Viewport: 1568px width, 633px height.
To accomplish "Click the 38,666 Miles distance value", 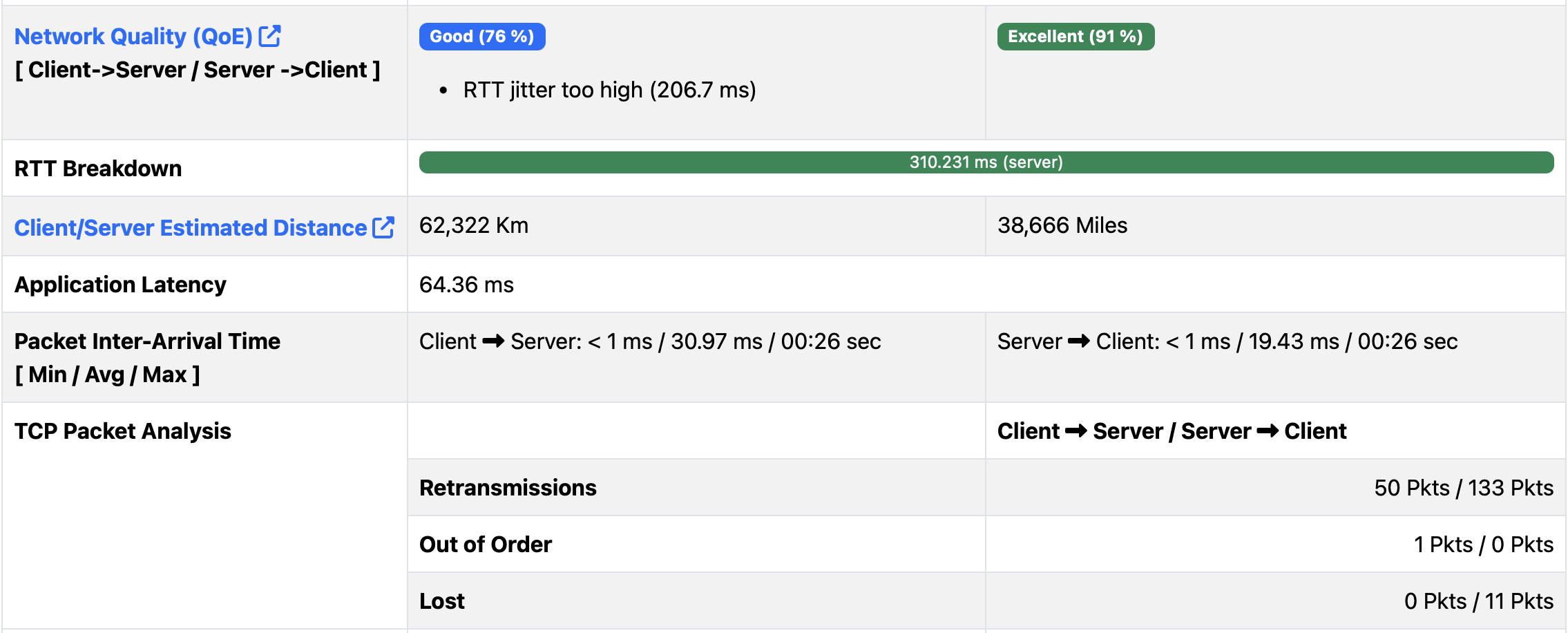I will tap(1062, 226).
